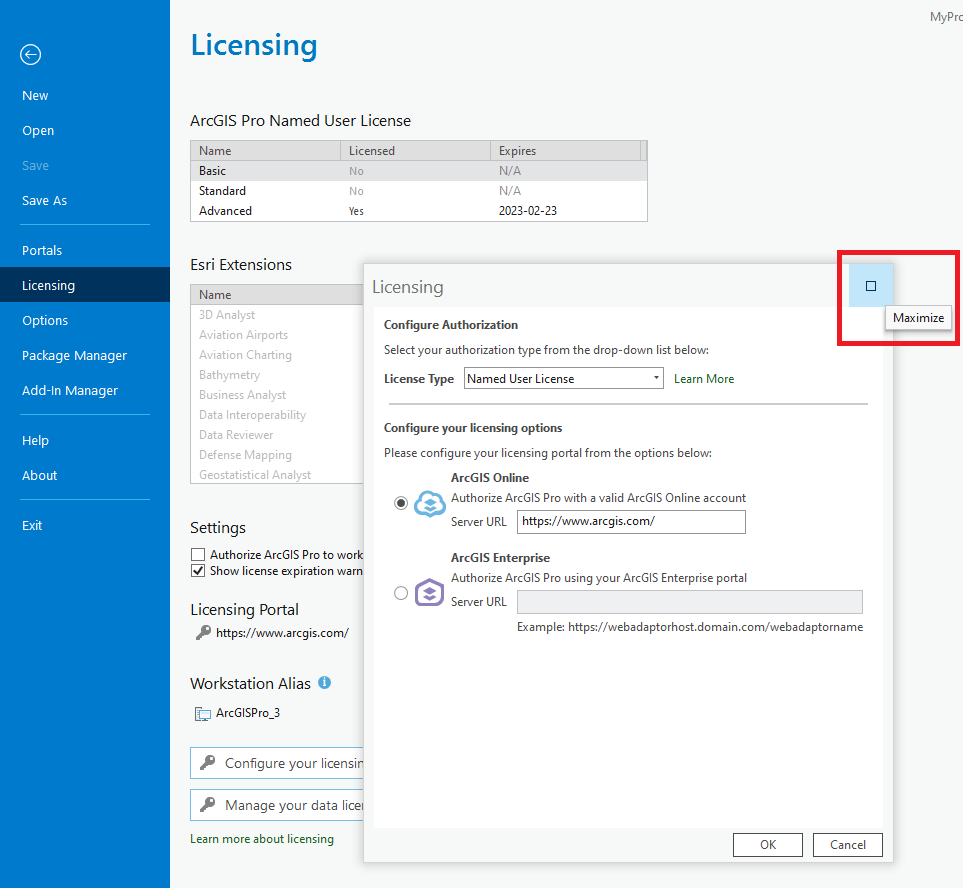Enable Authorize ArcGIS Pro to work offline checkbox
This screenshot has width=963, height=888.
click(198, 555)
